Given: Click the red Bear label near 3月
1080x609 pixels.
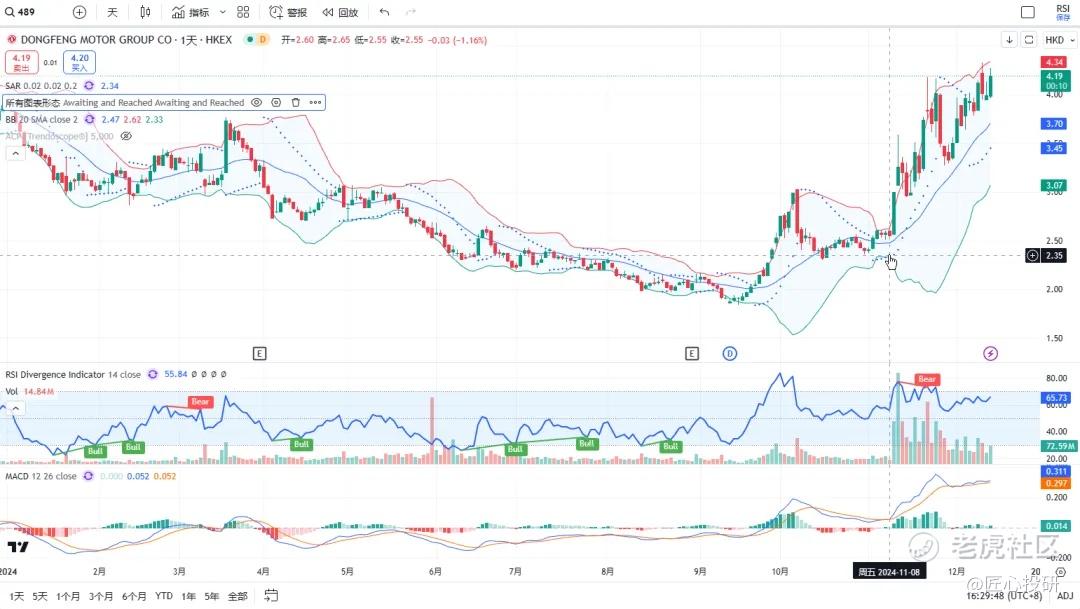Looking at the screenshot, I should [200, 402].
